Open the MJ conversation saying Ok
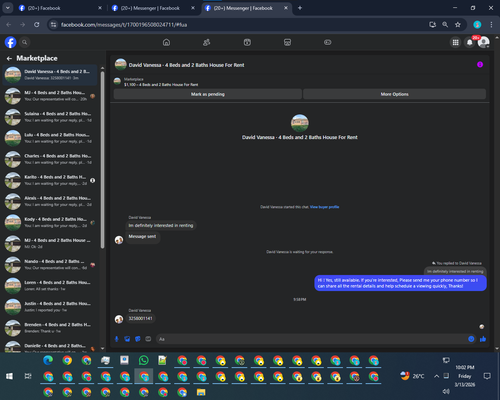The height and width of the screenshot is (400, 500). pyautogui.click(x=50, y=243)
